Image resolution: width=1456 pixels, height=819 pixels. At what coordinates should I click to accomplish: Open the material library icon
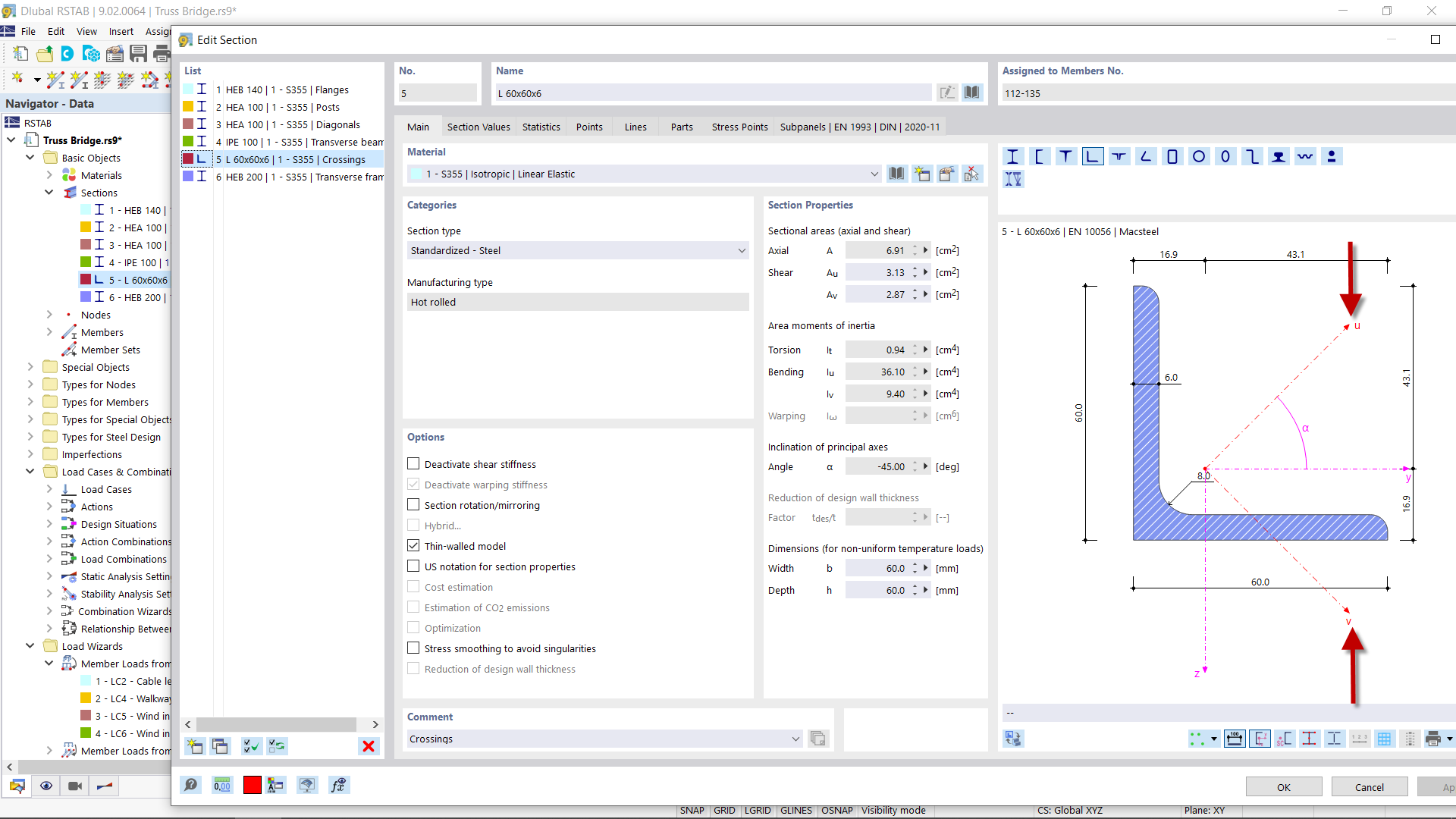click(896, 174)
